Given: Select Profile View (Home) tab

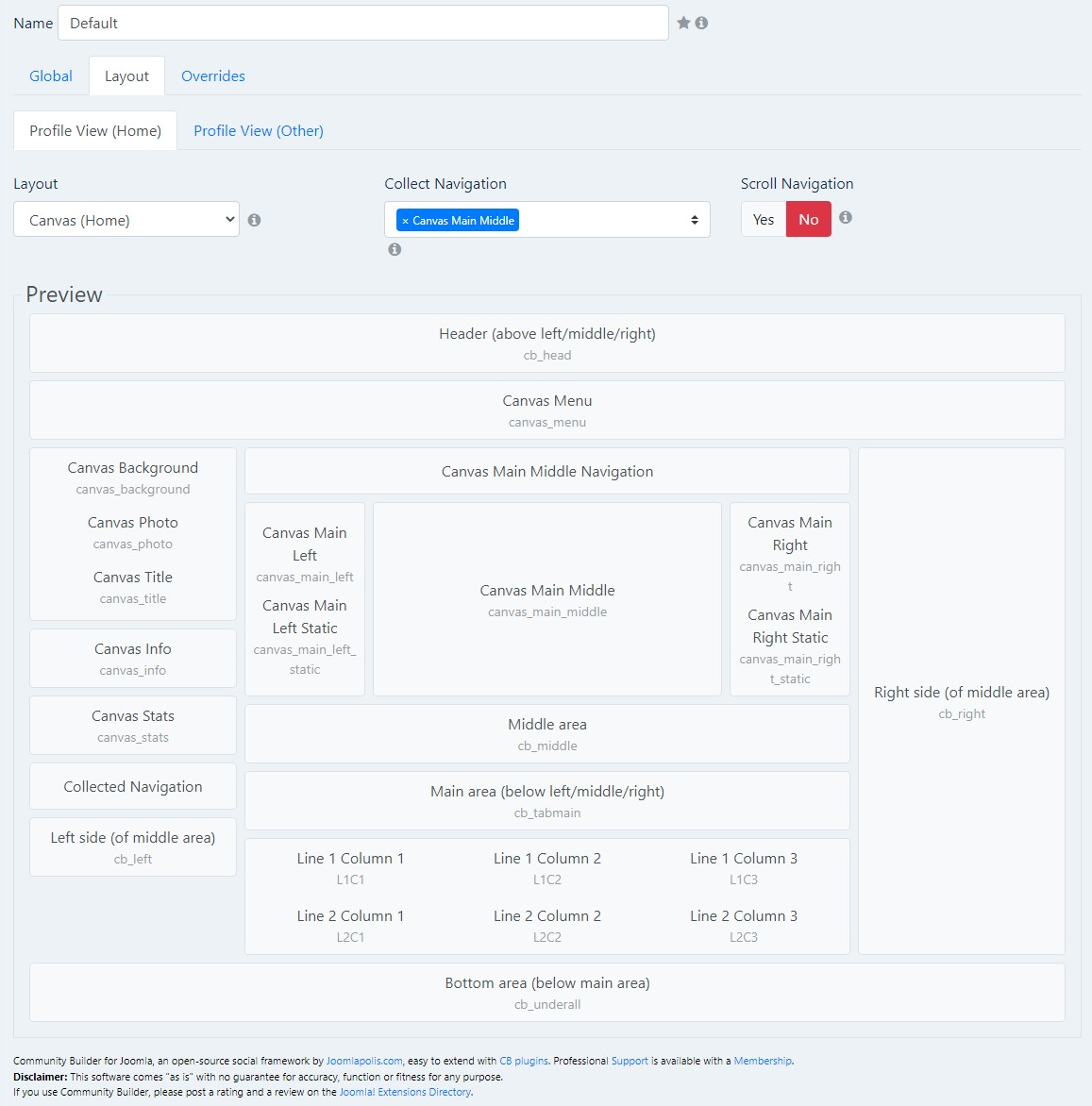Looking at the screenshot, I should [x=95, y=130].
